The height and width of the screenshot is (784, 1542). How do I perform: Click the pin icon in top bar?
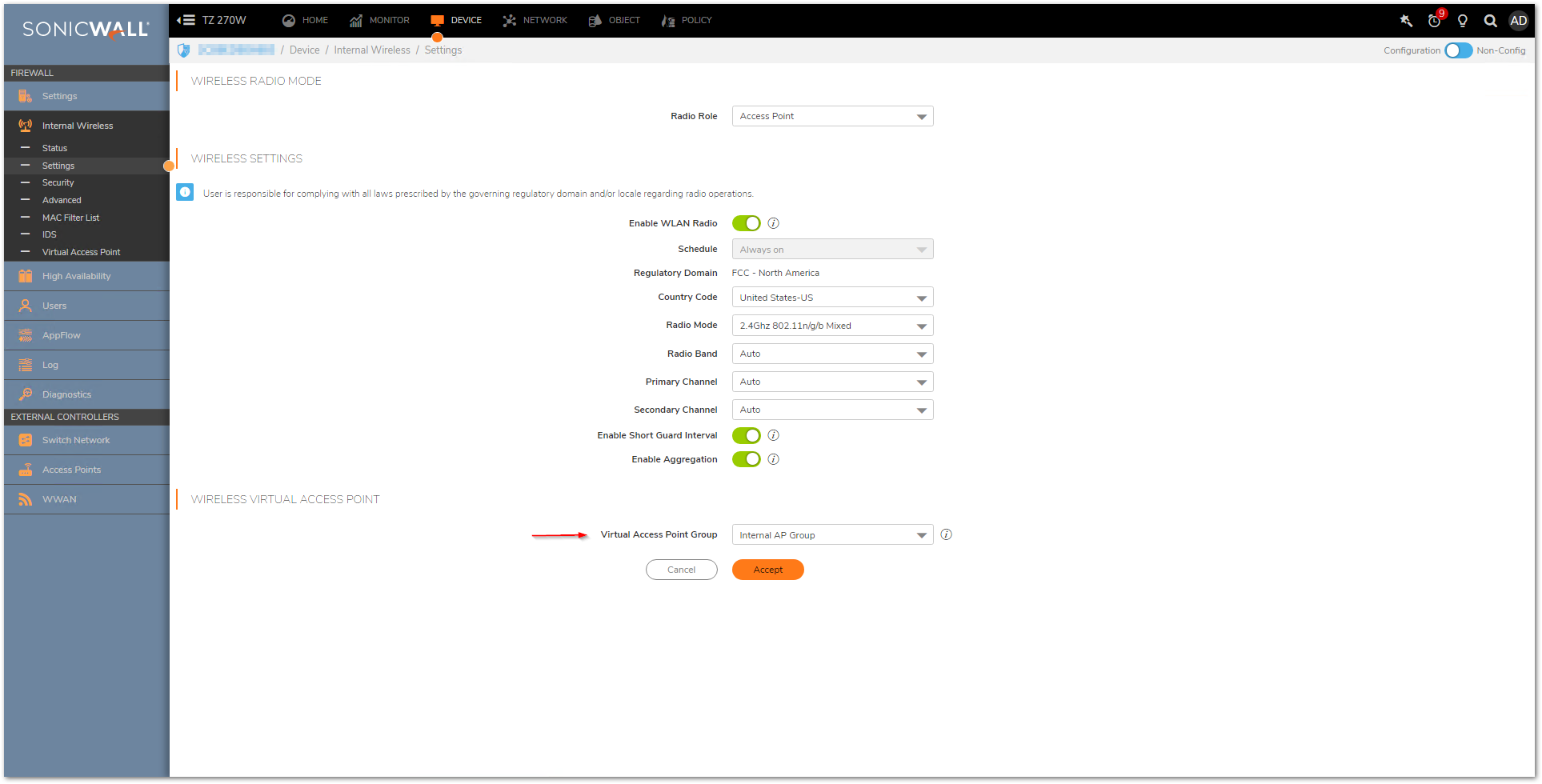click(1406, 21)
